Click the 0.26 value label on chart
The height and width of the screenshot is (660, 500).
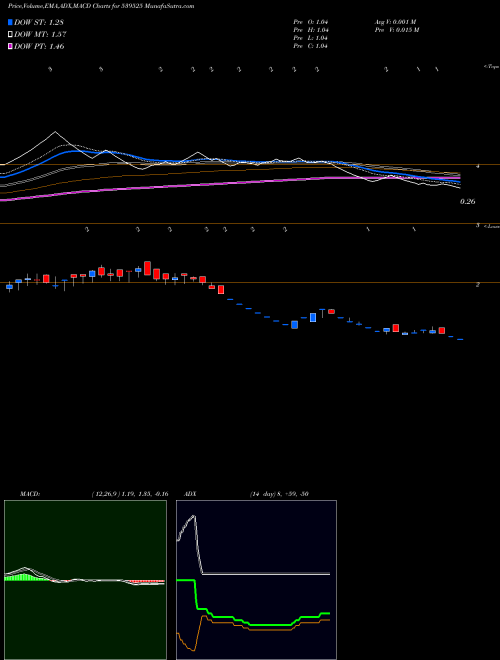tap(467, 202)
